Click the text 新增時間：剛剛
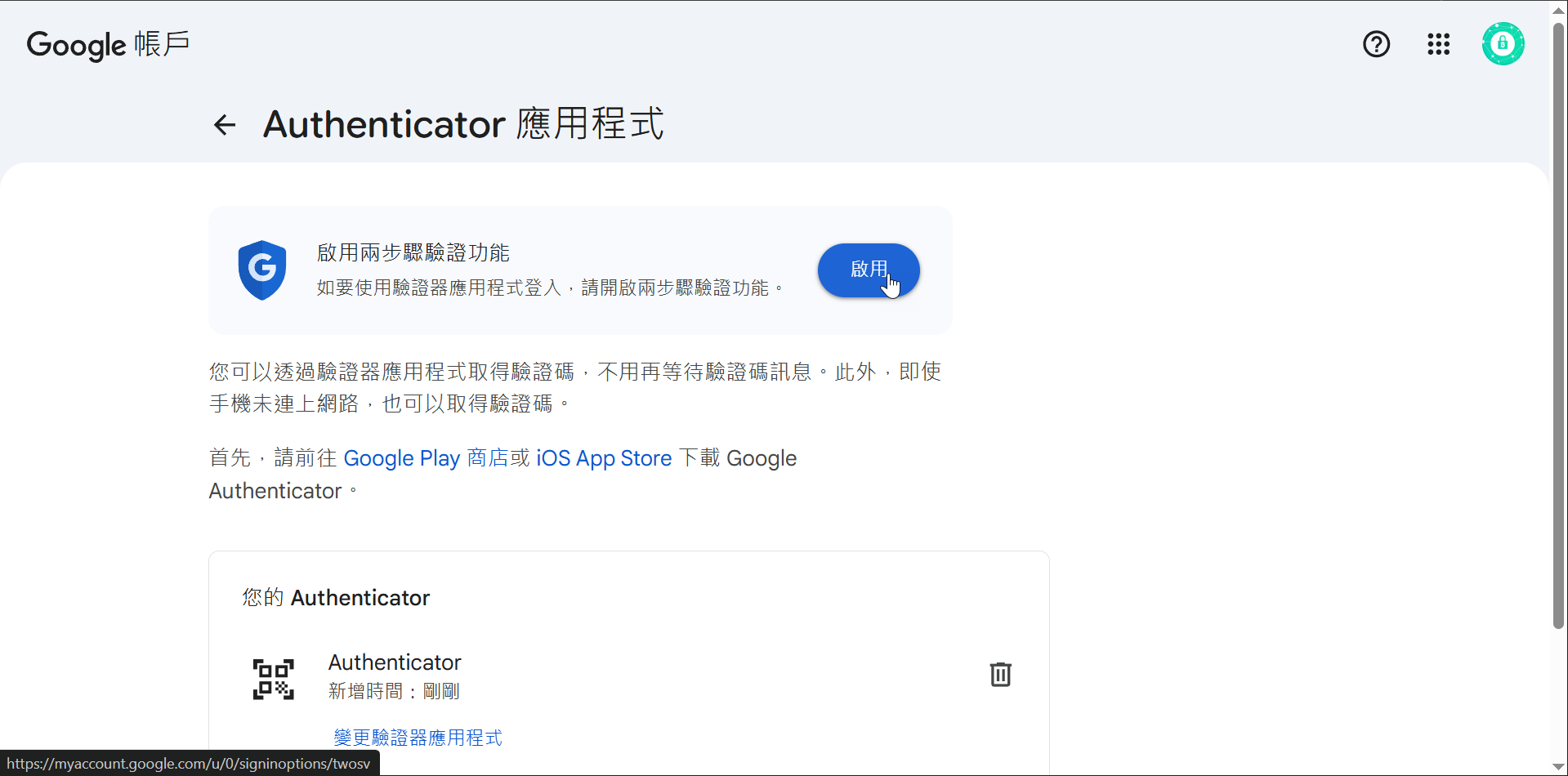 tap(394, 692)
